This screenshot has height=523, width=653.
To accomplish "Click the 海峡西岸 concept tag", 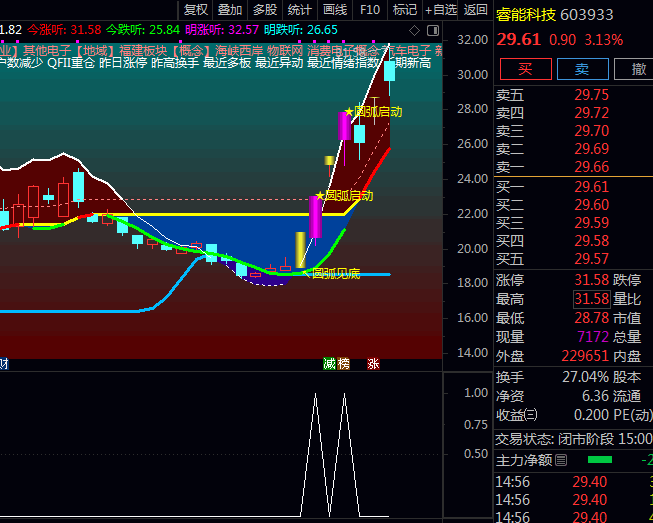I will pyautogui.click(x=239, y=51).
